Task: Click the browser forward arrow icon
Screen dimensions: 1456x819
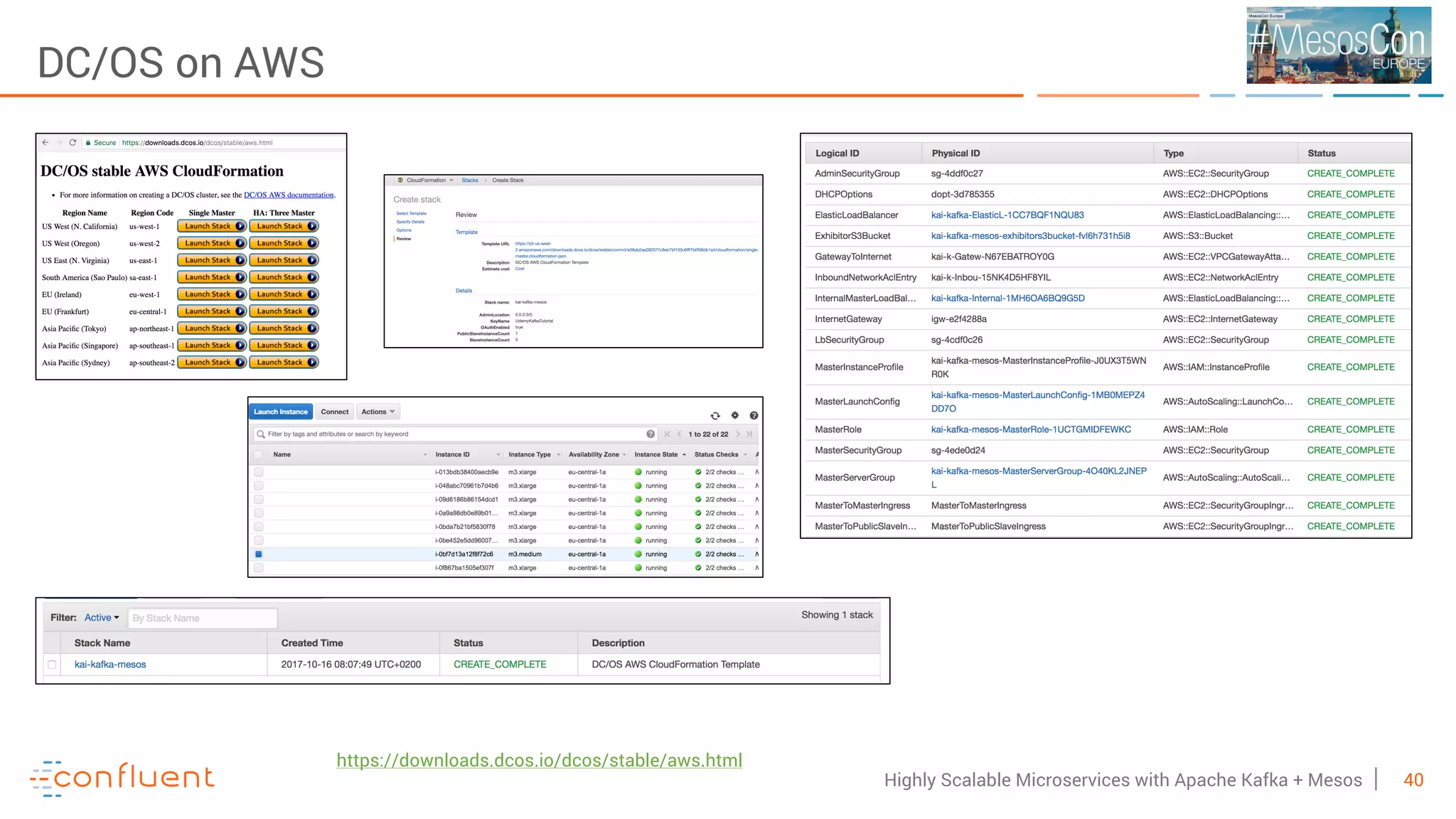Action: 59,142
